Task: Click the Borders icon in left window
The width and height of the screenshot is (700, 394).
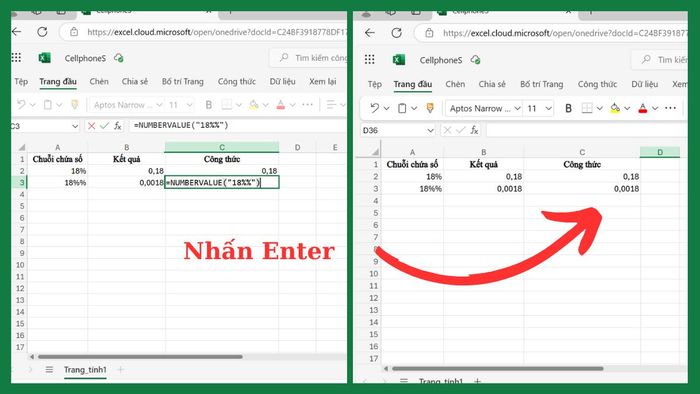Action: [x=227, y=105]
